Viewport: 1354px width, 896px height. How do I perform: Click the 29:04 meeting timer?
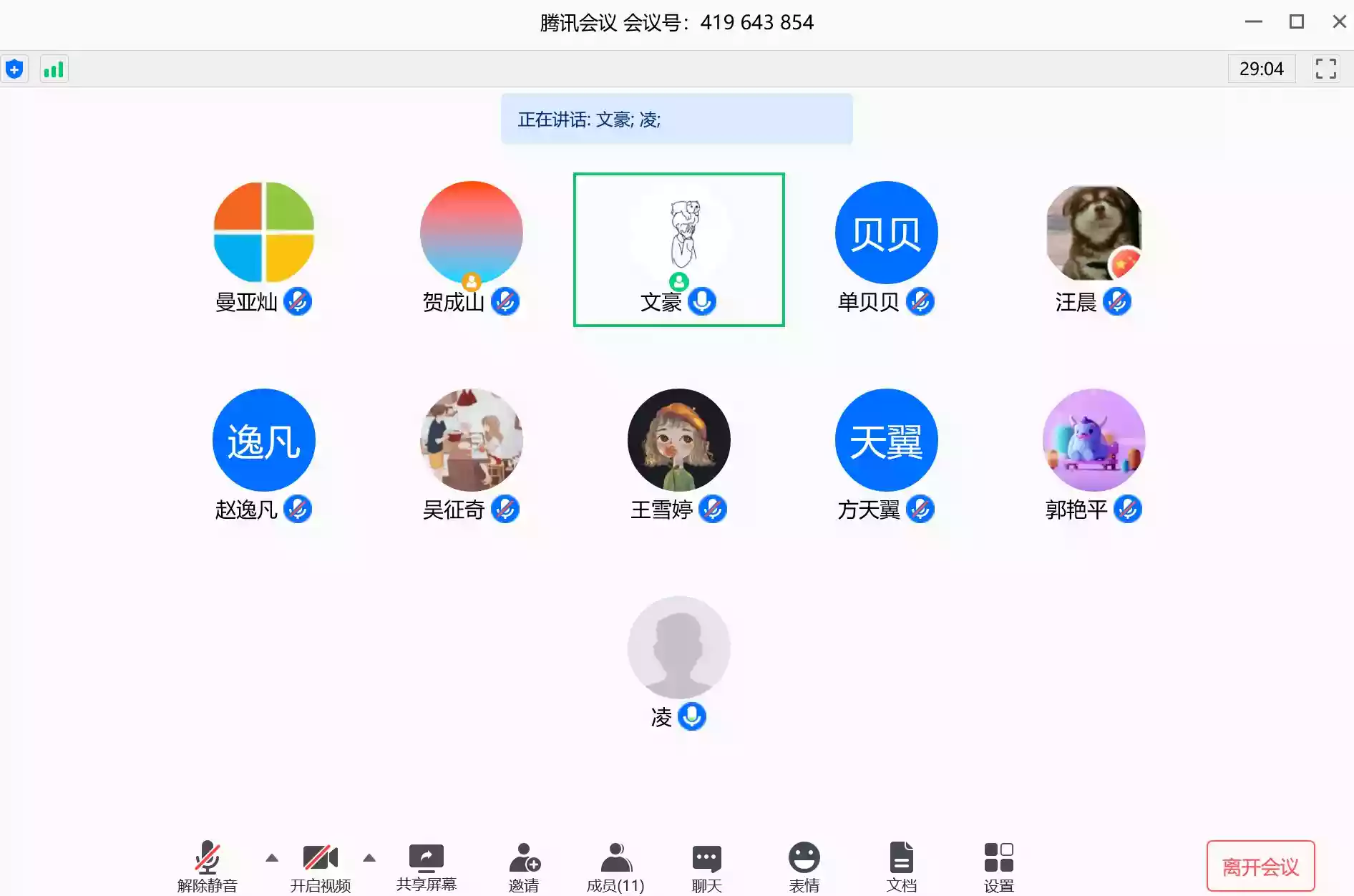pyautogui.click(x=1262, y=69)
